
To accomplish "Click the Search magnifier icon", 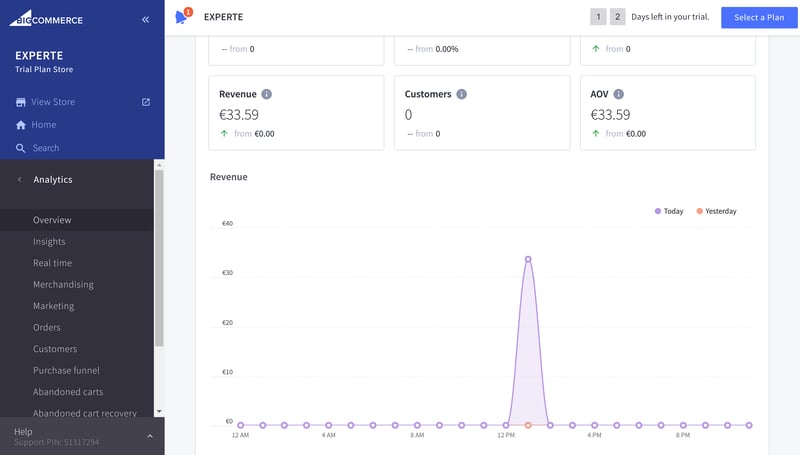I will pyautogui.click(x=20, y=148).
